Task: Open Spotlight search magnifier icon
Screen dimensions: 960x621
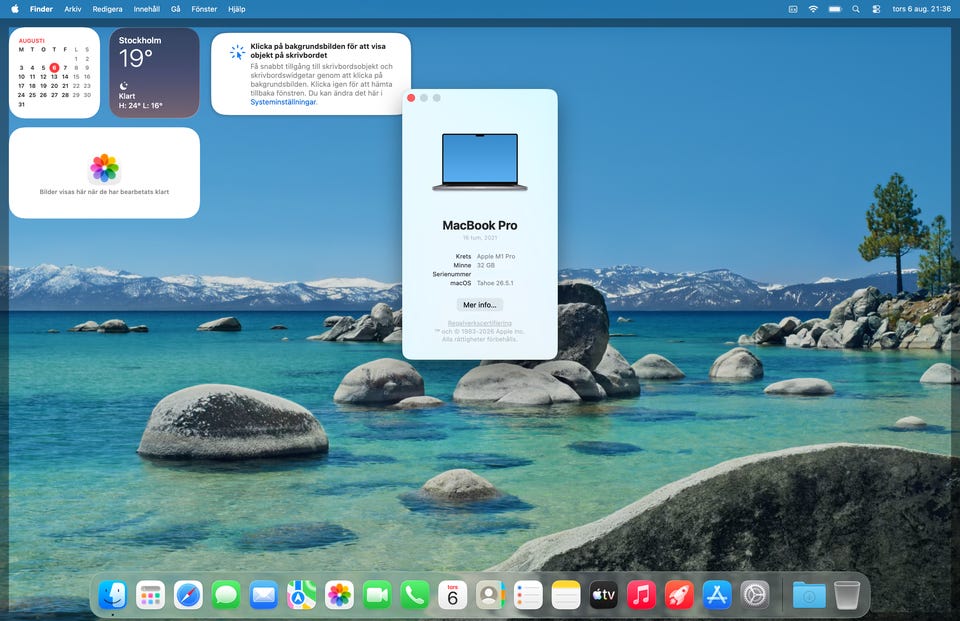Action: coord(856,9)
